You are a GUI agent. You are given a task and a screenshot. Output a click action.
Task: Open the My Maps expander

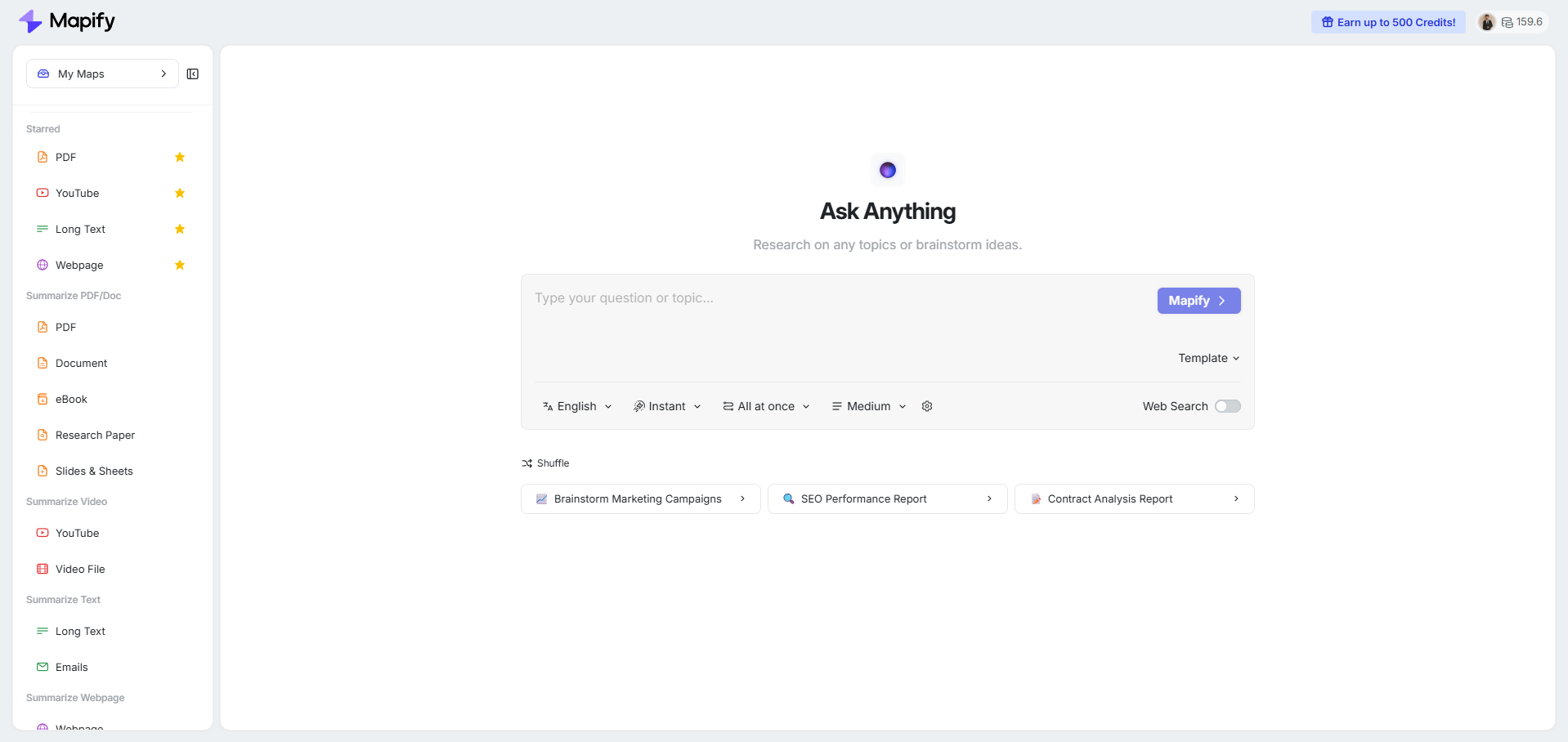click(x=102, y=74)
